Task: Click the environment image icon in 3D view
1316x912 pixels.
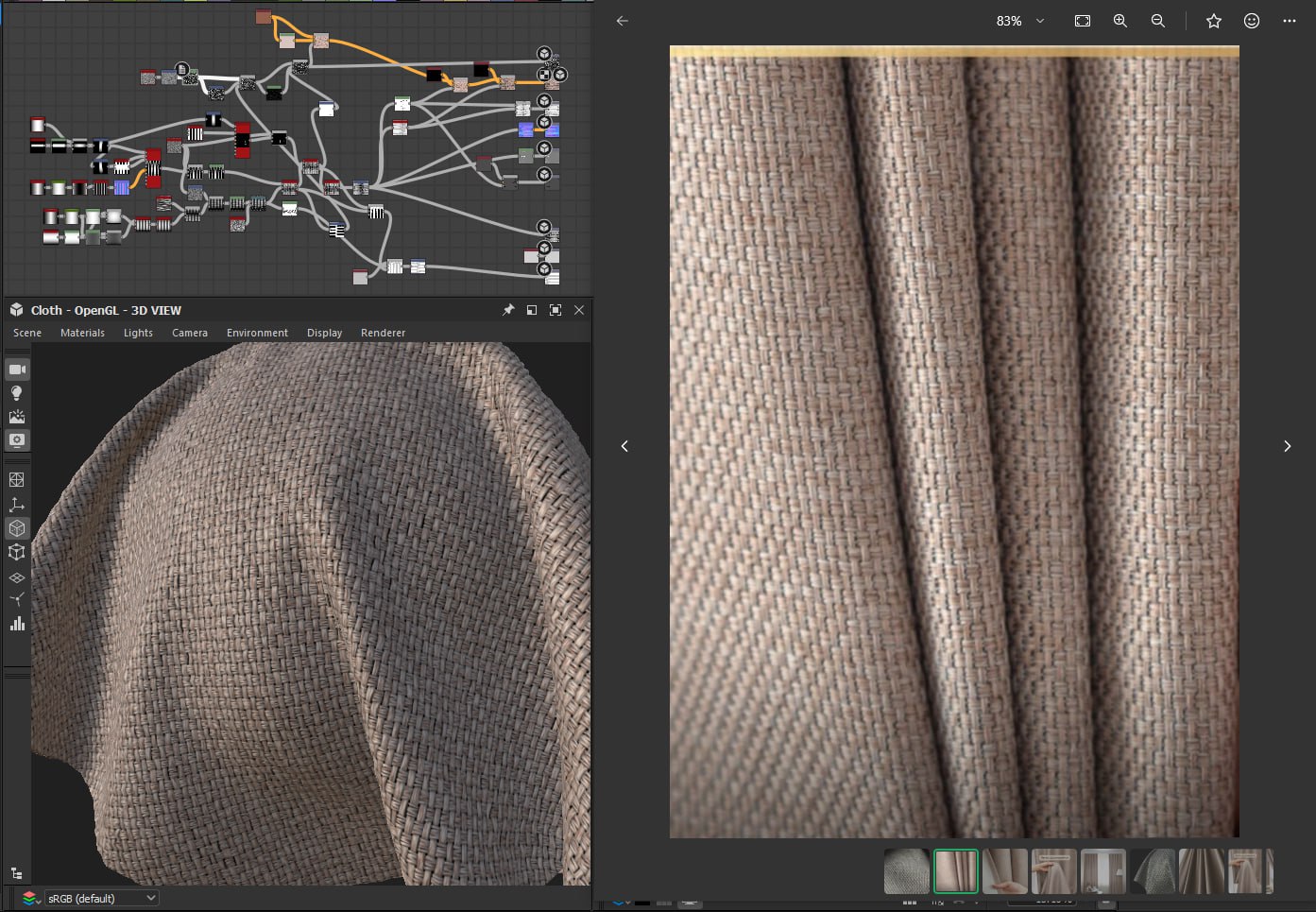Action: (17, 417)
